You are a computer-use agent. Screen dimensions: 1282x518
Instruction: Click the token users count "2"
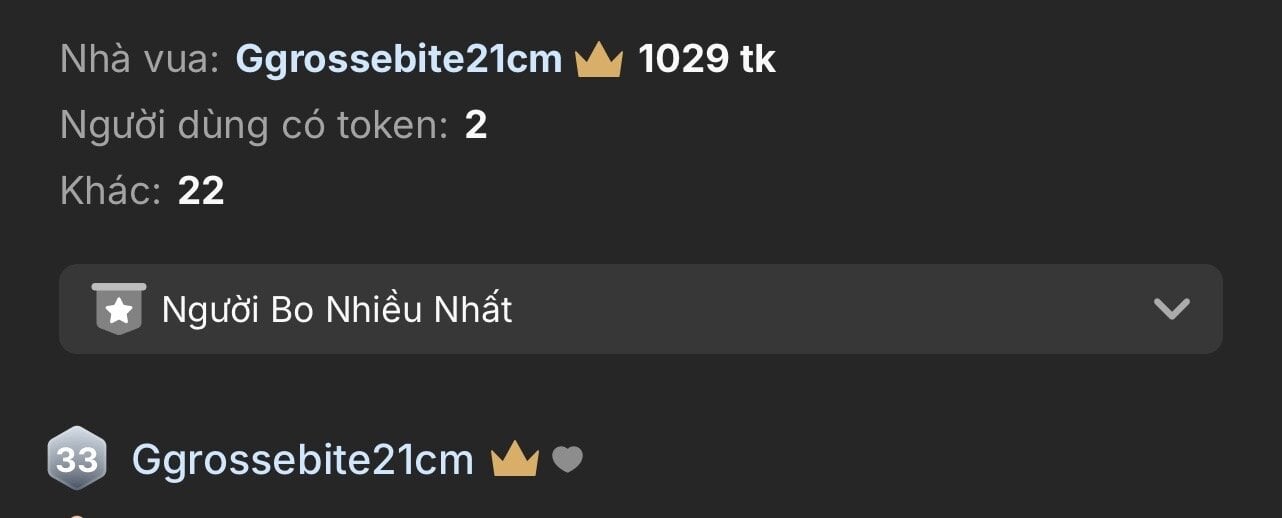click(x=476, y=126)
